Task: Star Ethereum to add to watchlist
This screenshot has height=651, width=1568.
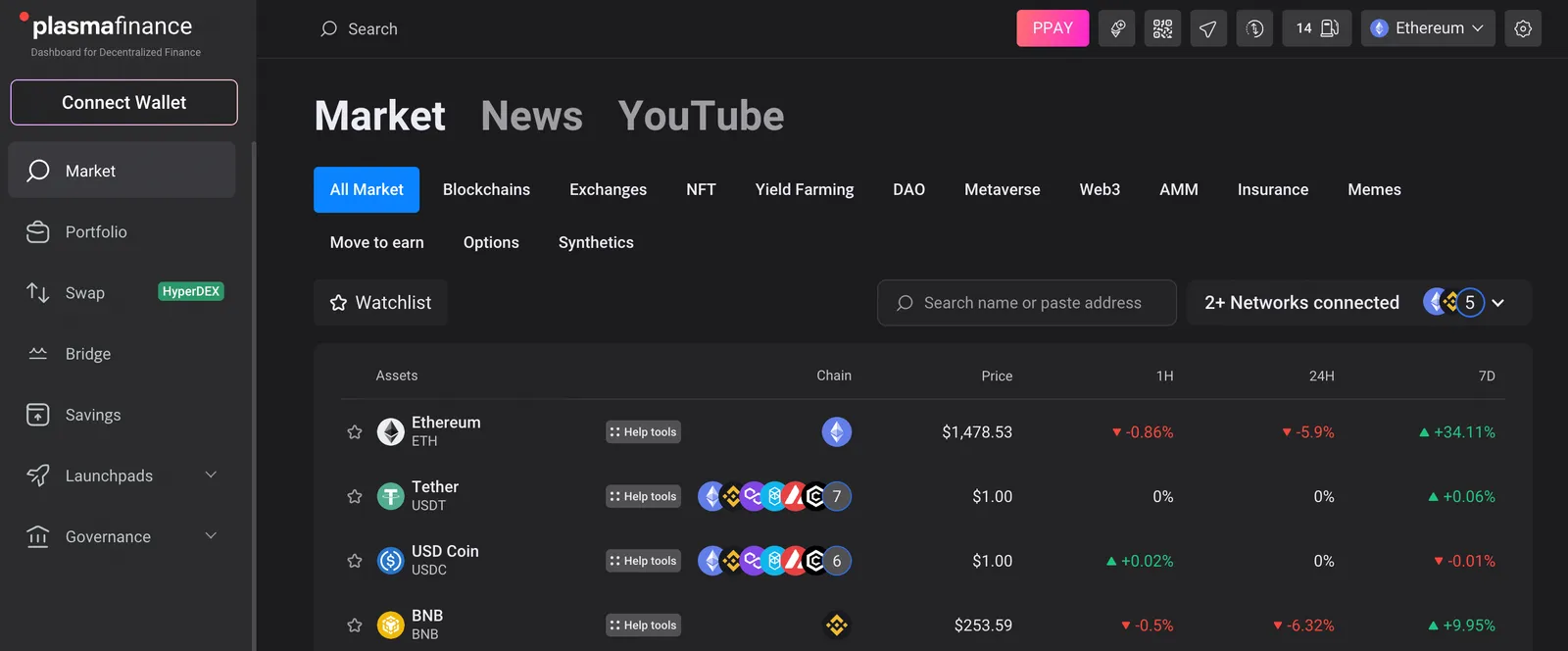Action: (x=355, y=431)
